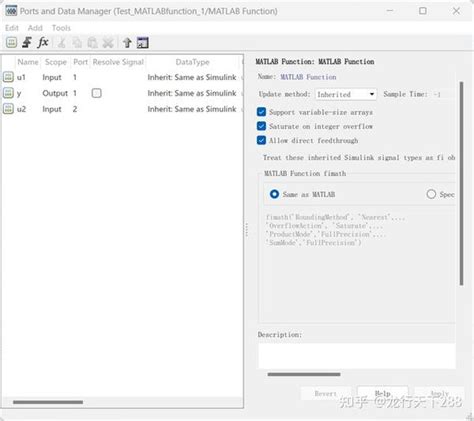Click the Input scope cell of u2
The height and width of the screenshot is (421, 474).
52,109
